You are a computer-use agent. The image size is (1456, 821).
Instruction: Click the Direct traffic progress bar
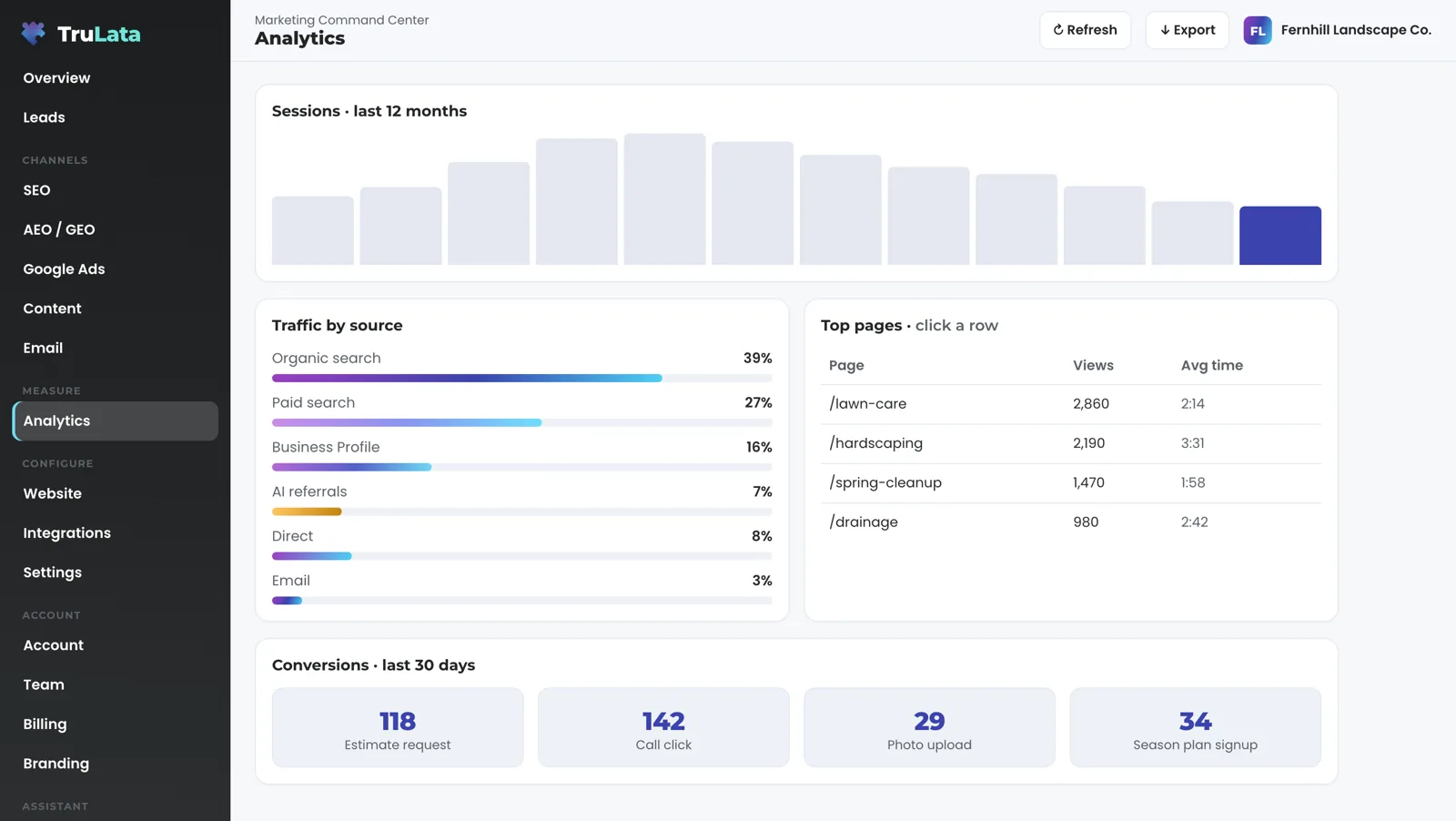[521, 556]
